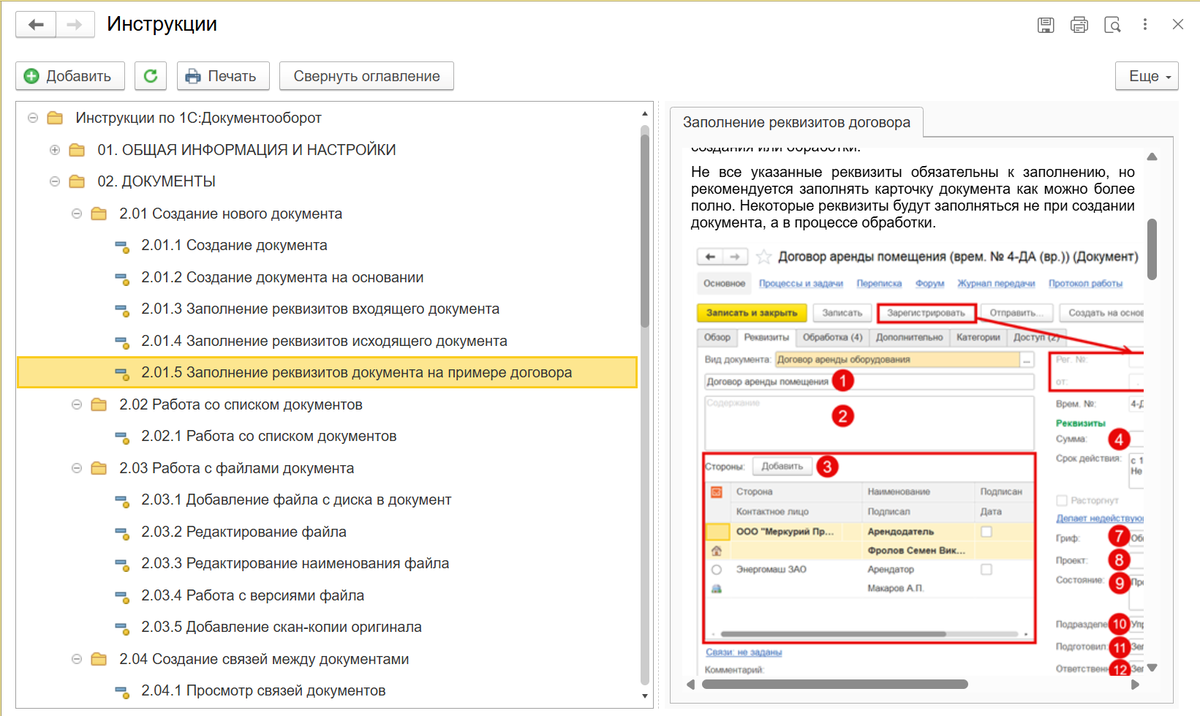Screen dimensions: 1200x716
Task: Collapse the 2.02 Работа со списком документов folder
Action: (x=77, y=405)
